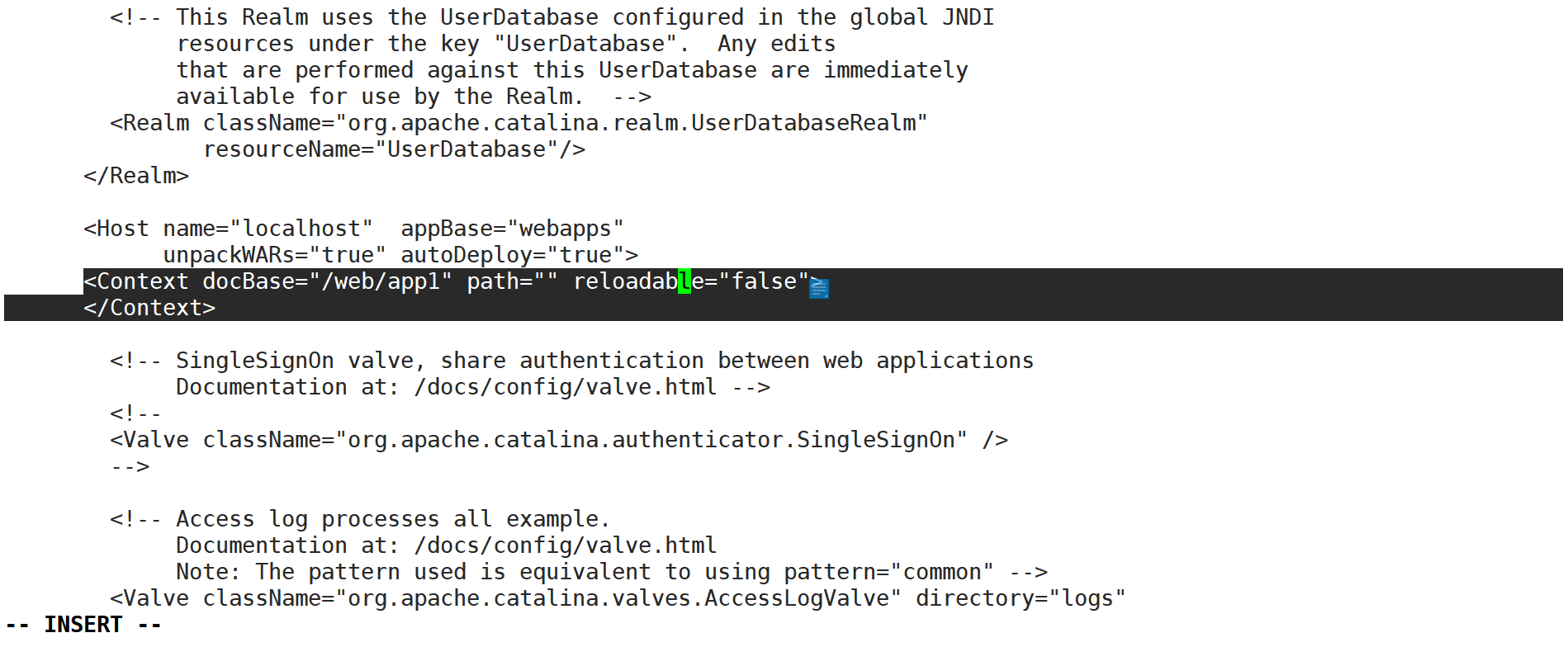The width and height of the screenshot is (1568, 647).
Task: Click the path="" attribute in Context
Action: [512, 281]
